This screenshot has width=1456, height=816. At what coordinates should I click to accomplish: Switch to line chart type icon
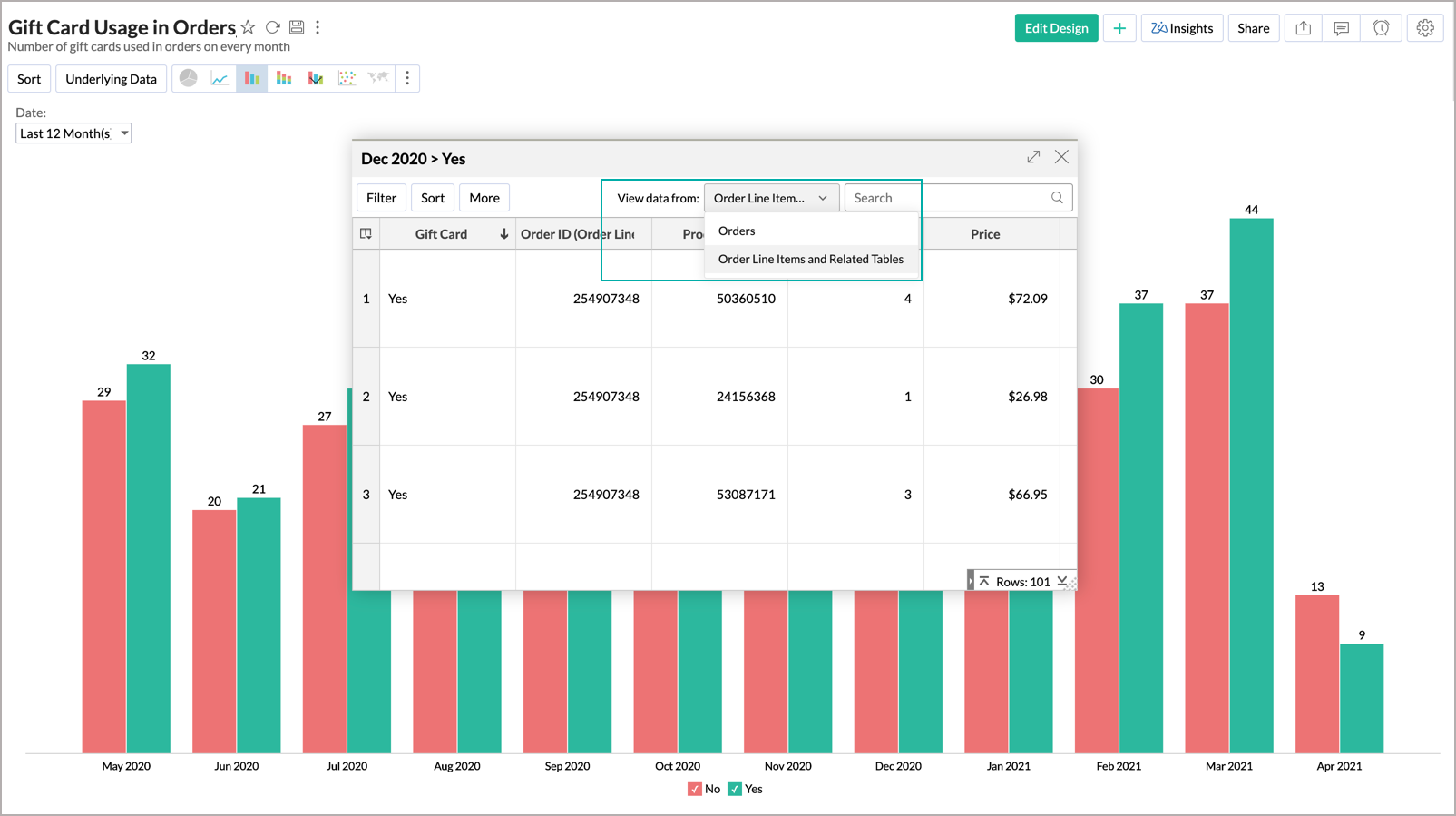click(220, 78)
